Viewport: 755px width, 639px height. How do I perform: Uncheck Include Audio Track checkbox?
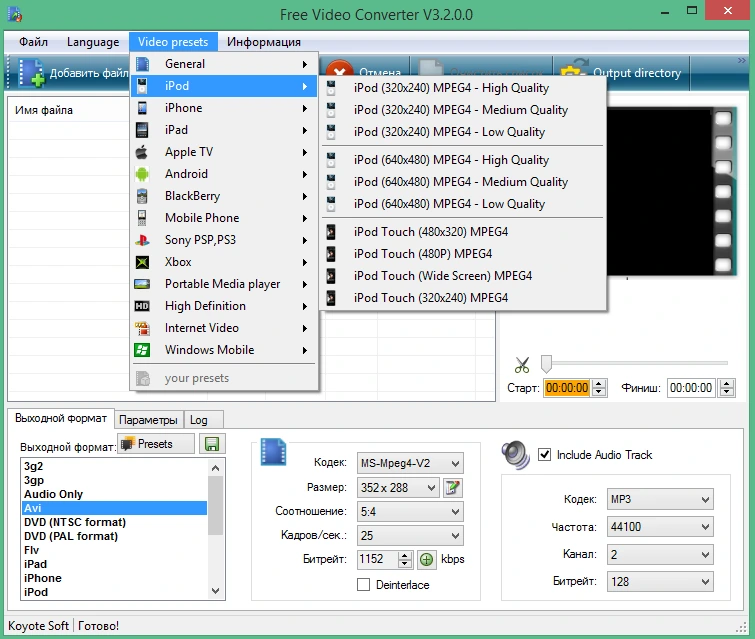coord(545,455)
